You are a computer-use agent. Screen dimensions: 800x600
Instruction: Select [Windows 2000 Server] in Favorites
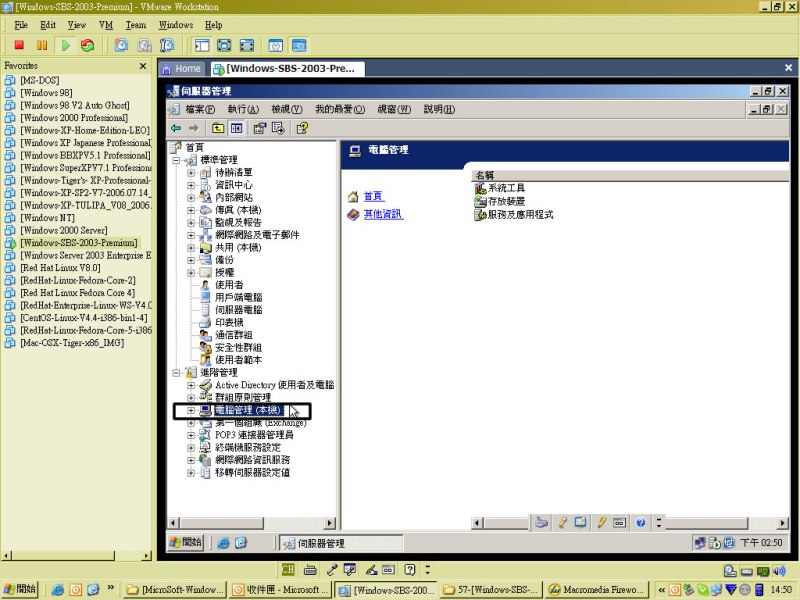click(64, 230)
